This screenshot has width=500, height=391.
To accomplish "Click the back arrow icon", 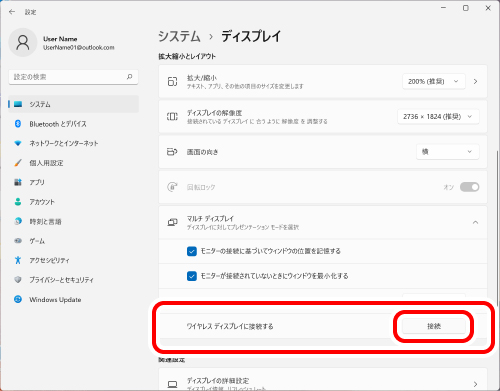I will [x=12, y=12].
